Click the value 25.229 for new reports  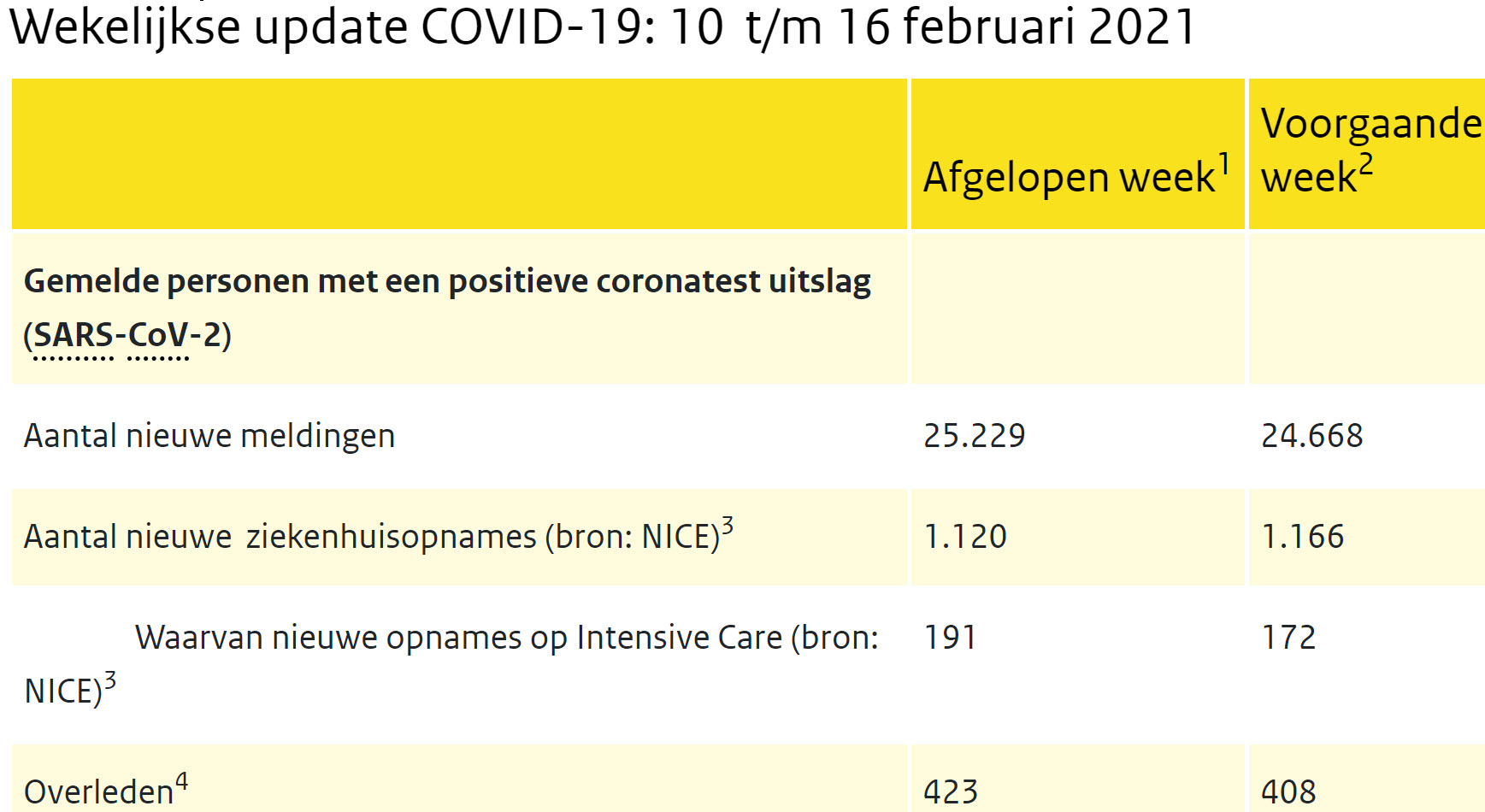pos(974,436)
